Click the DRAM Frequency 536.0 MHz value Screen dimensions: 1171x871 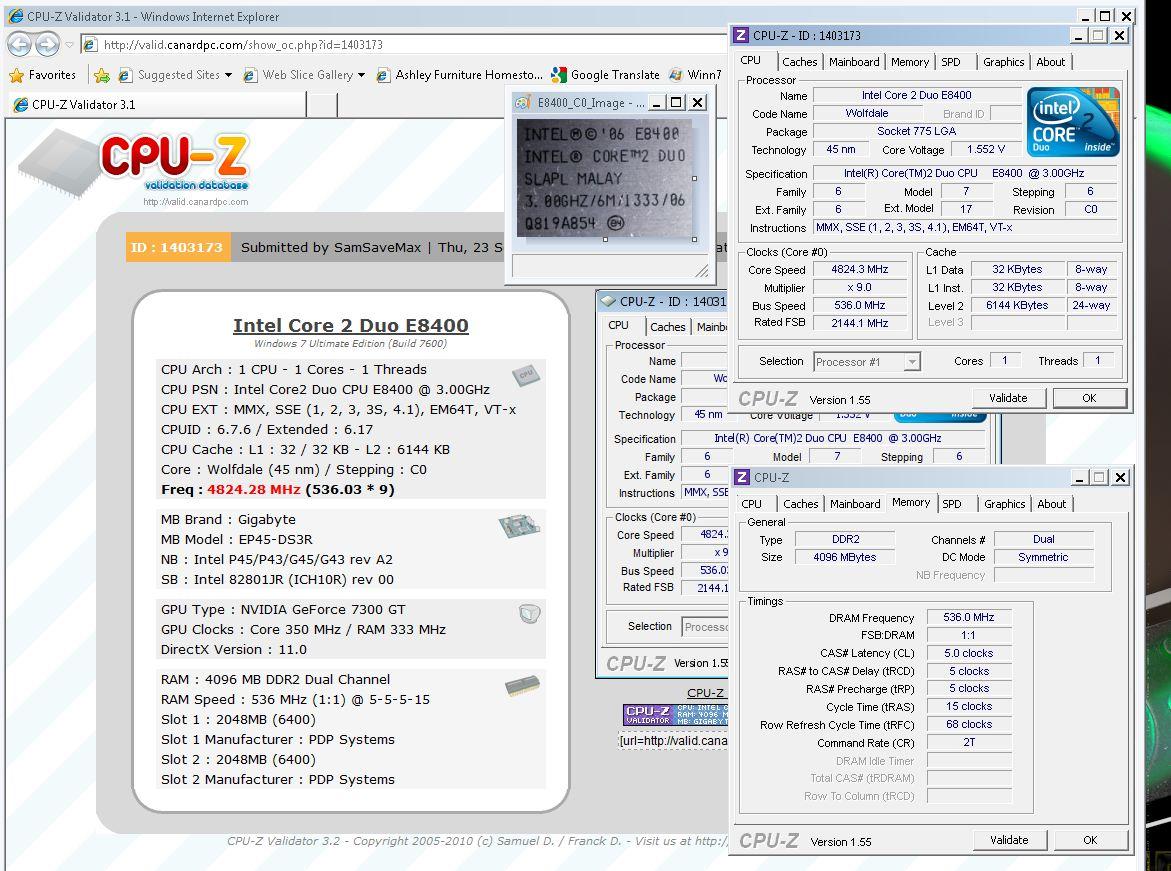tap(969, 617)
